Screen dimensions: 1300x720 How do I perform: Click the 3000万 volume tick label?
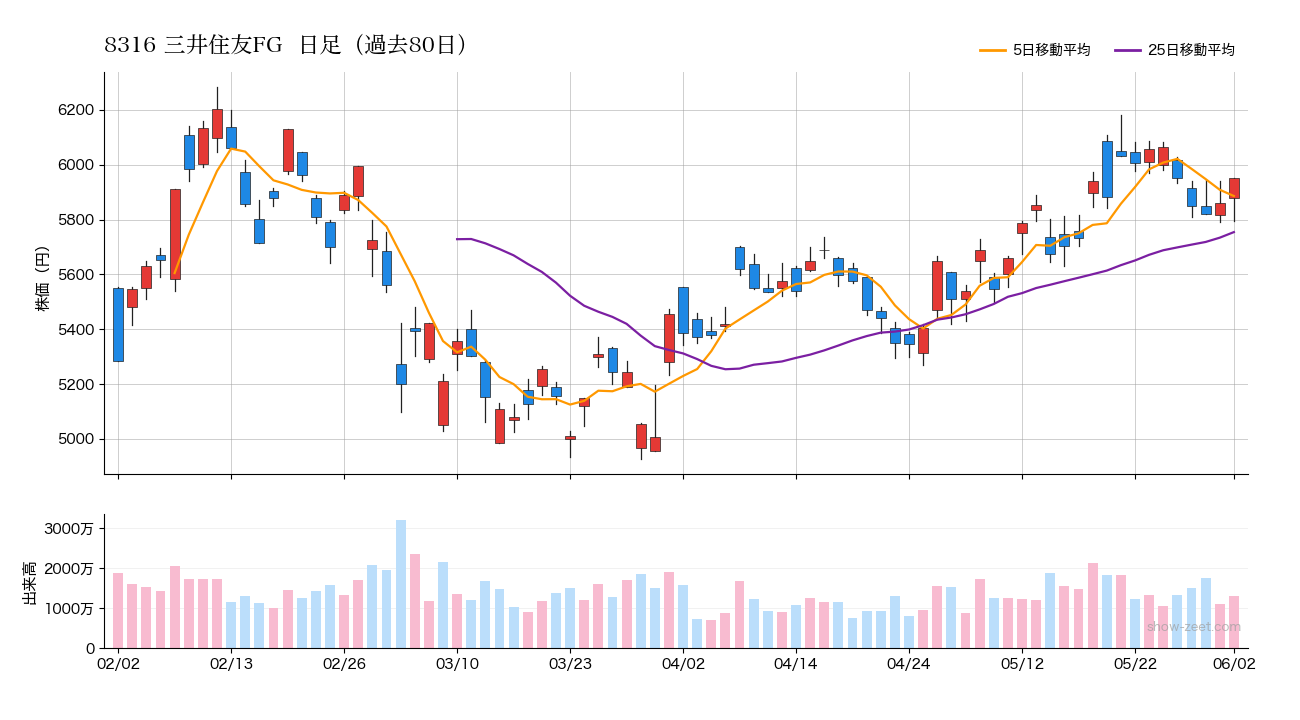tap(70, 528)
